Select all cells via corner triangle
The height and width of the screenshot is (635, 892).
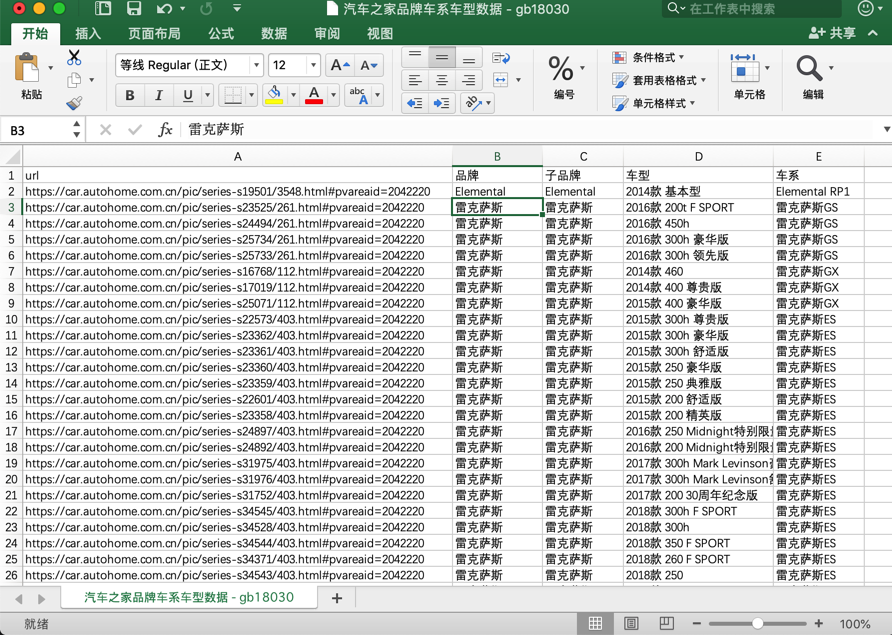pyautogui.click(x=11, y=156)
